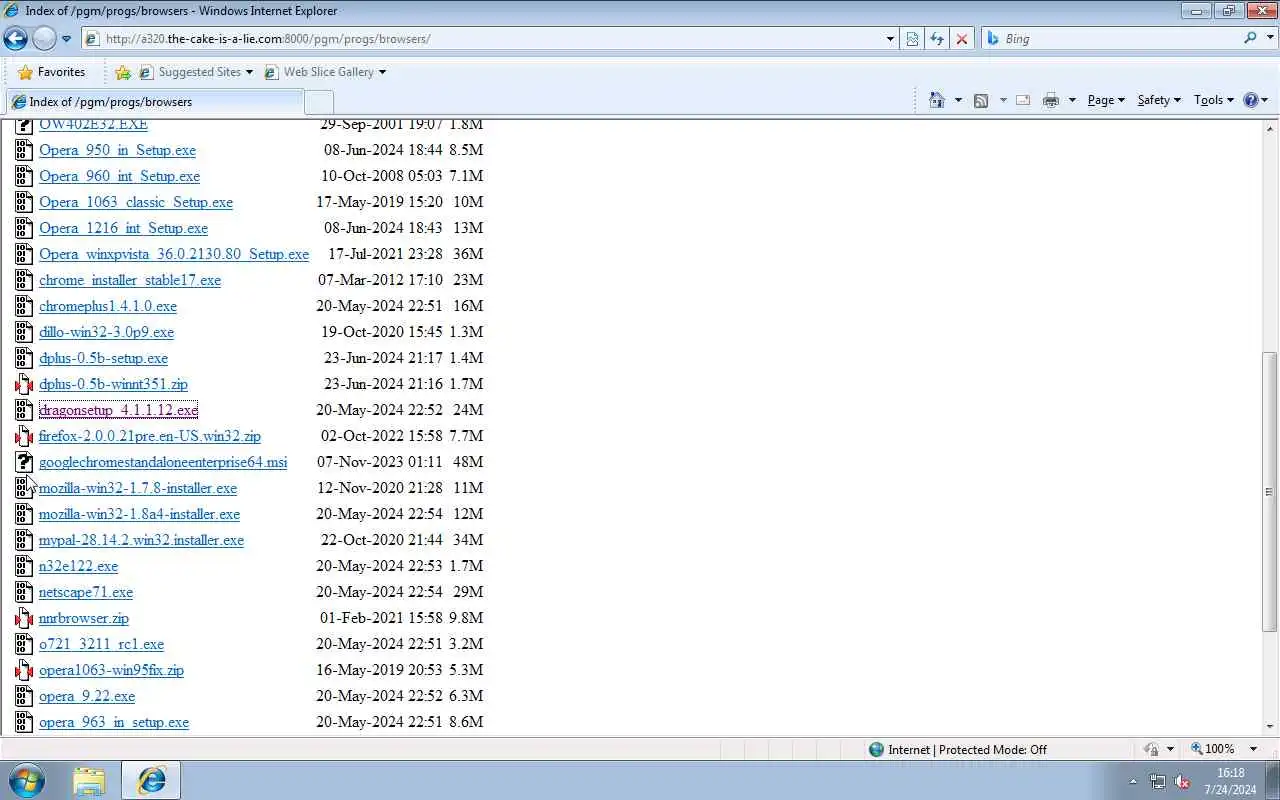
Task: Click the taskbar clock showing 16:18
Action: (1231, 773)
